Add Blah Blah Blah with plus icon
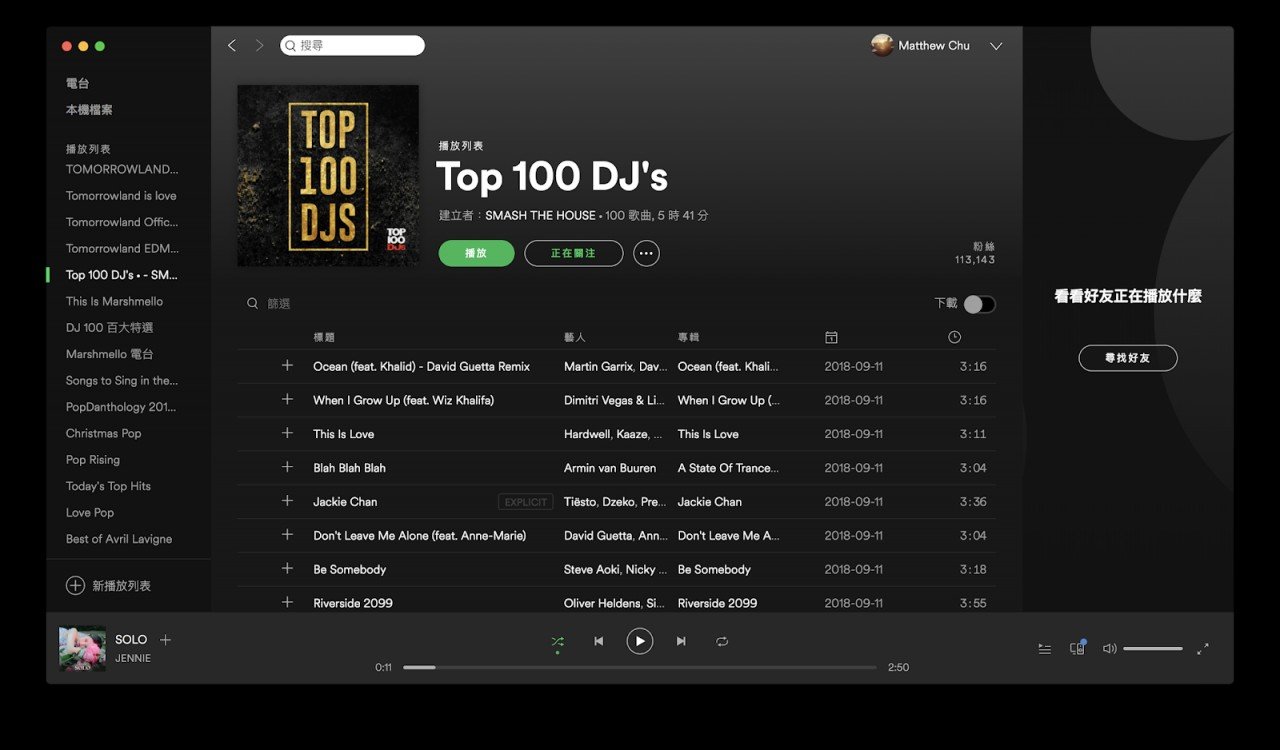This screenshot has height=750, width=1280. click(x=287, y=467)
